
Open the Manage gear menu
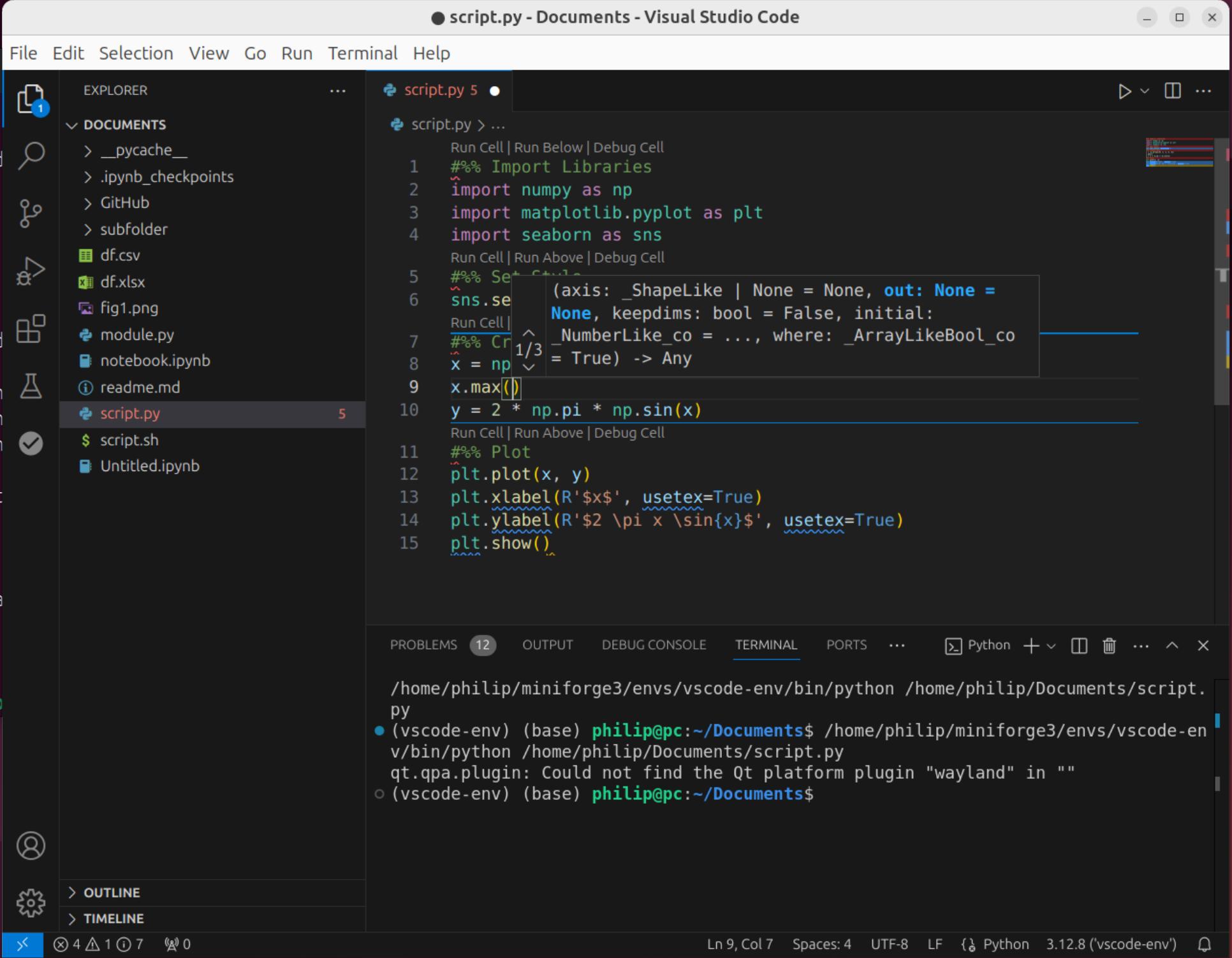point(31,902)
